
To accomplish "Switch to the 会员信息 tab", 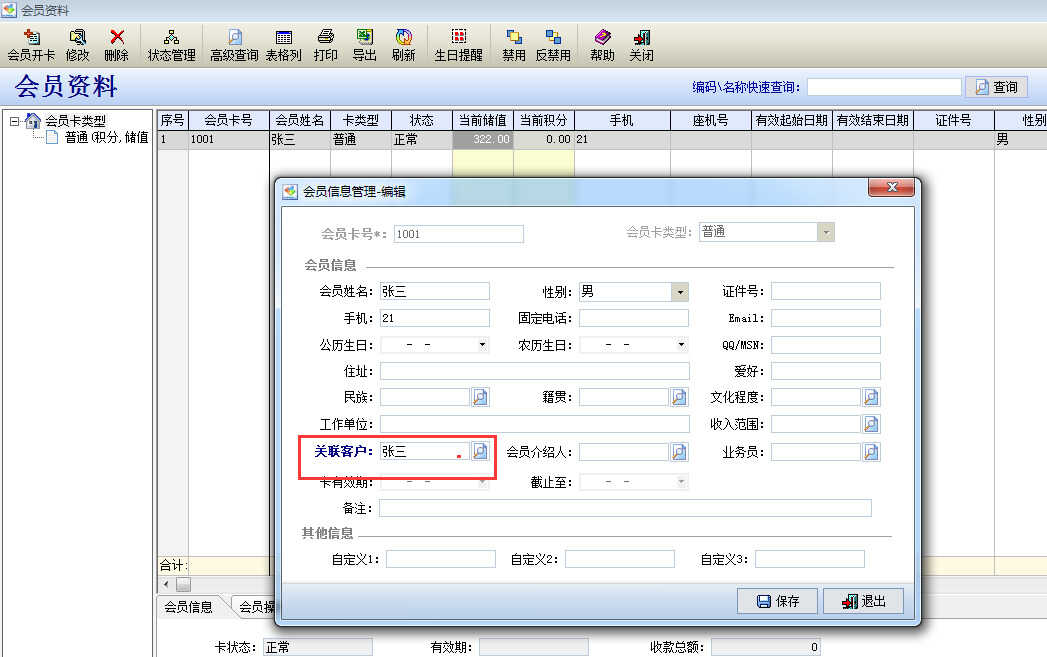I will click(189, 607).
